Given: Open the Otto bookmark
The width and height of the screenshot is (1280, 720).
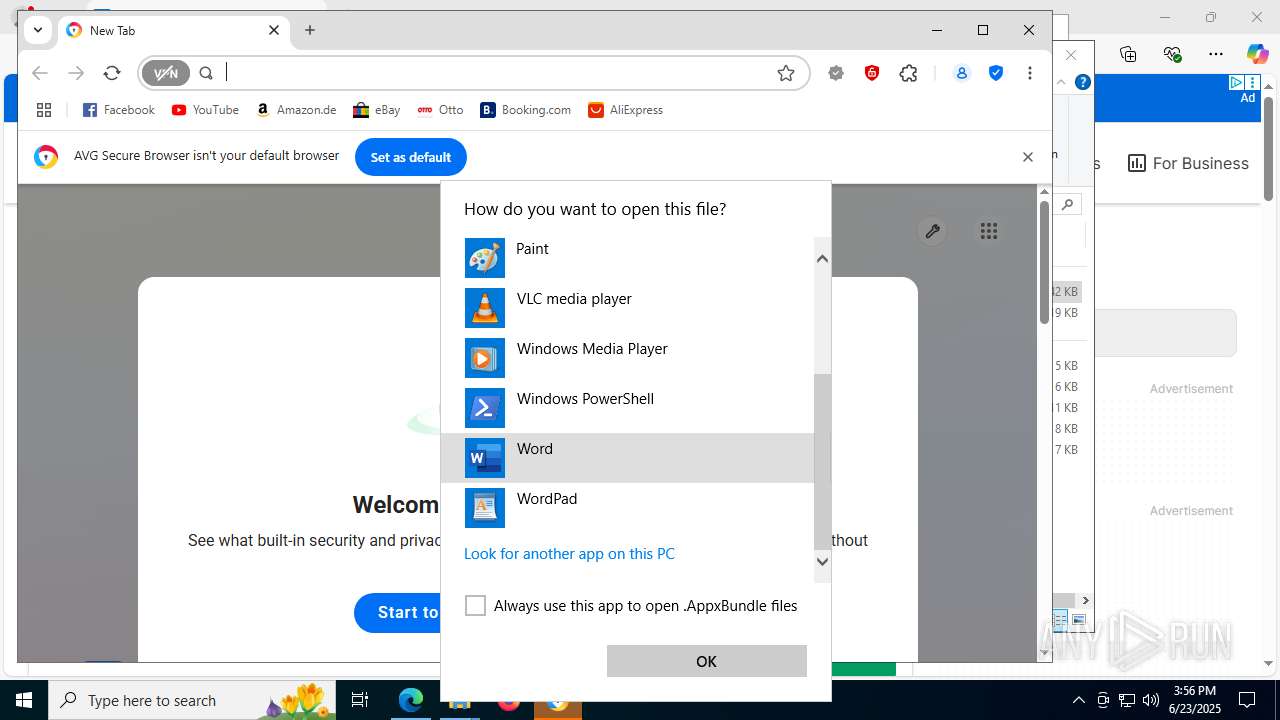Looking at the screenshot, I should (440, 110).
